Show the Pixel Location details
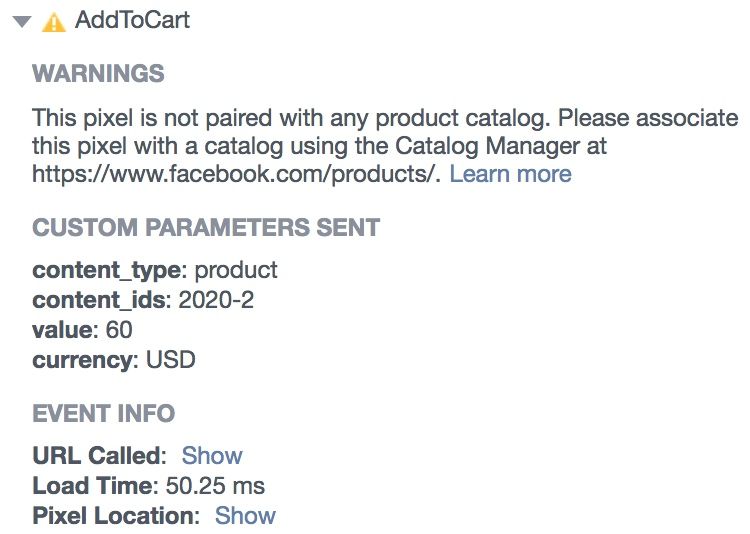 245,515
